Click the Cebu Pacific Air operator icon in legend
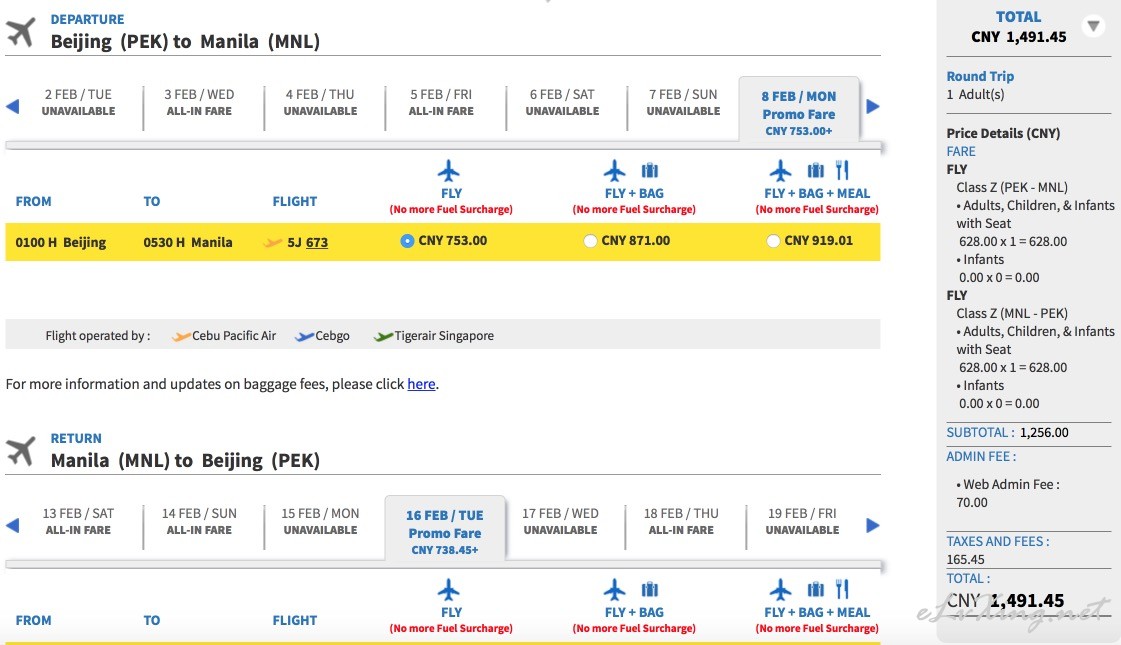This screenshot has height=645, width=1121. coord(181,336)
